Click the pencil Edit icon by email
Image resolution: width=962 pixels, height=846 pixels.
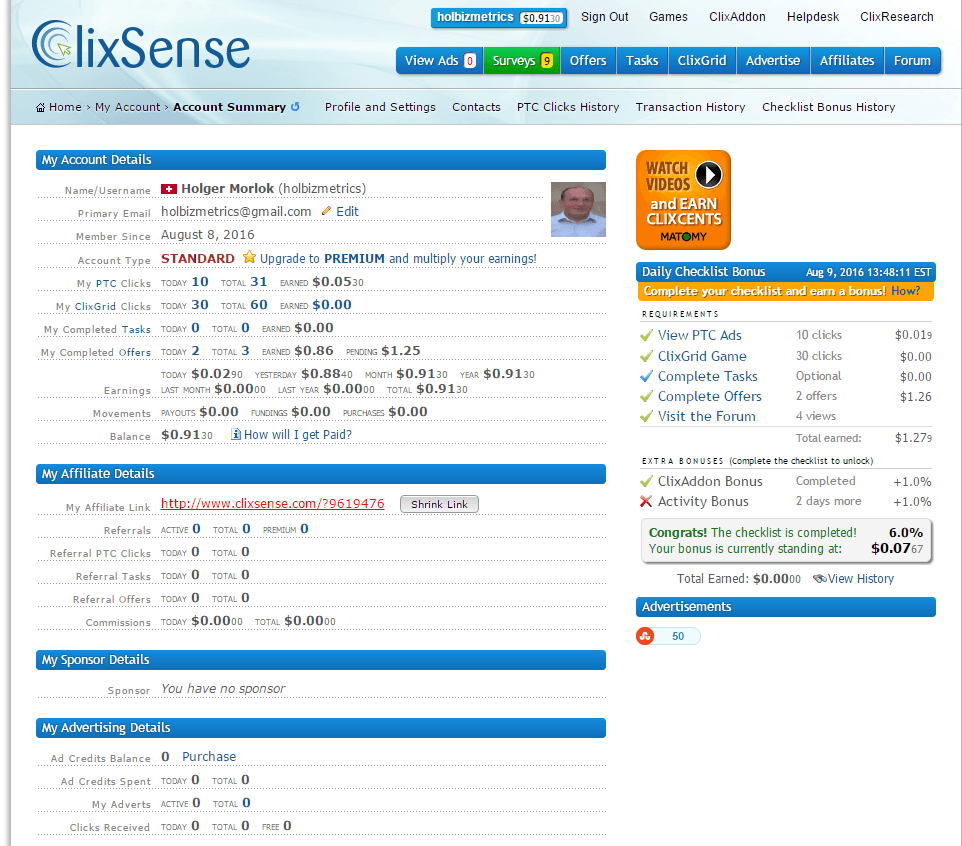(326, 211)
